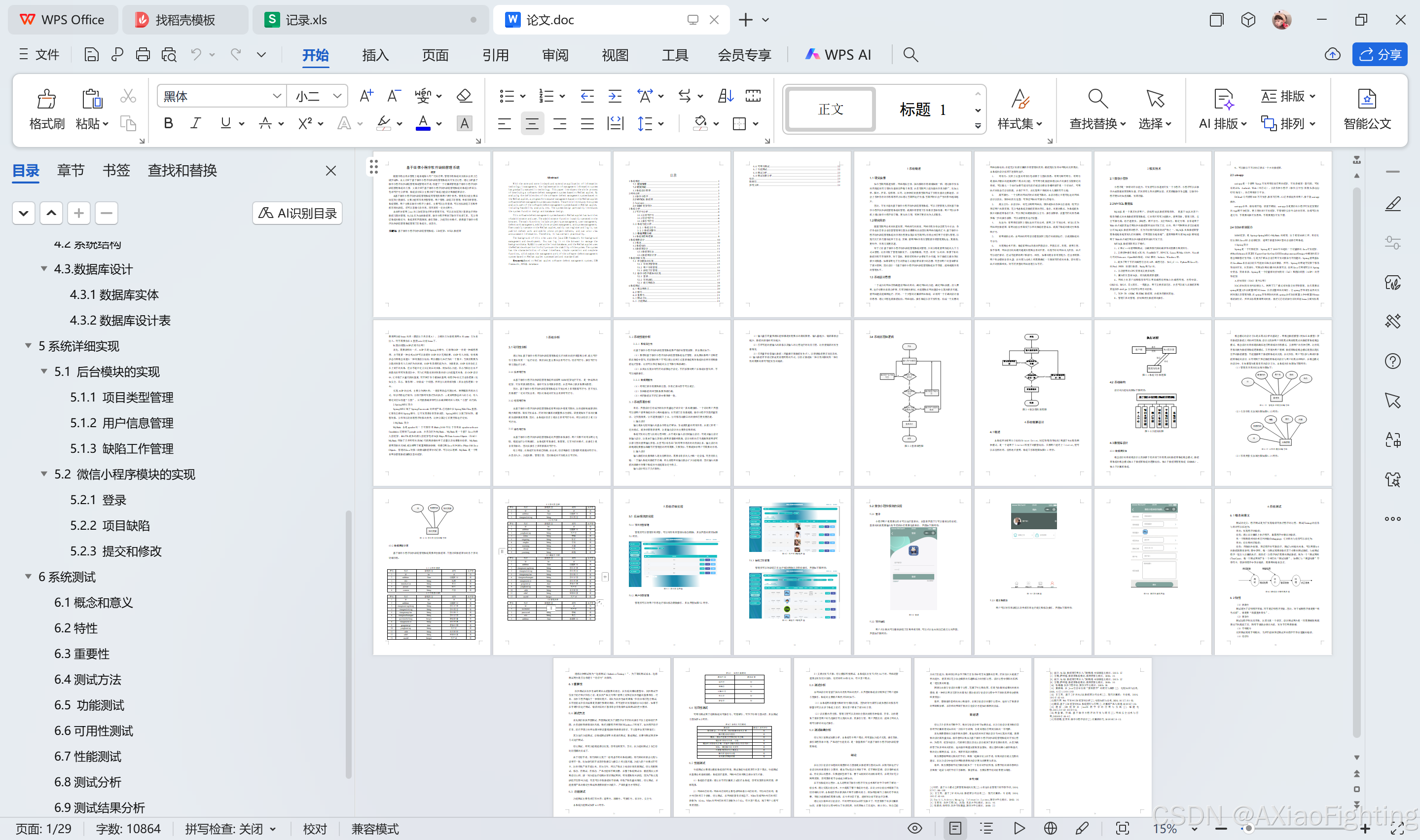Click the Increase Font Size icon
1420x840 pixels.
click(366, 96)
